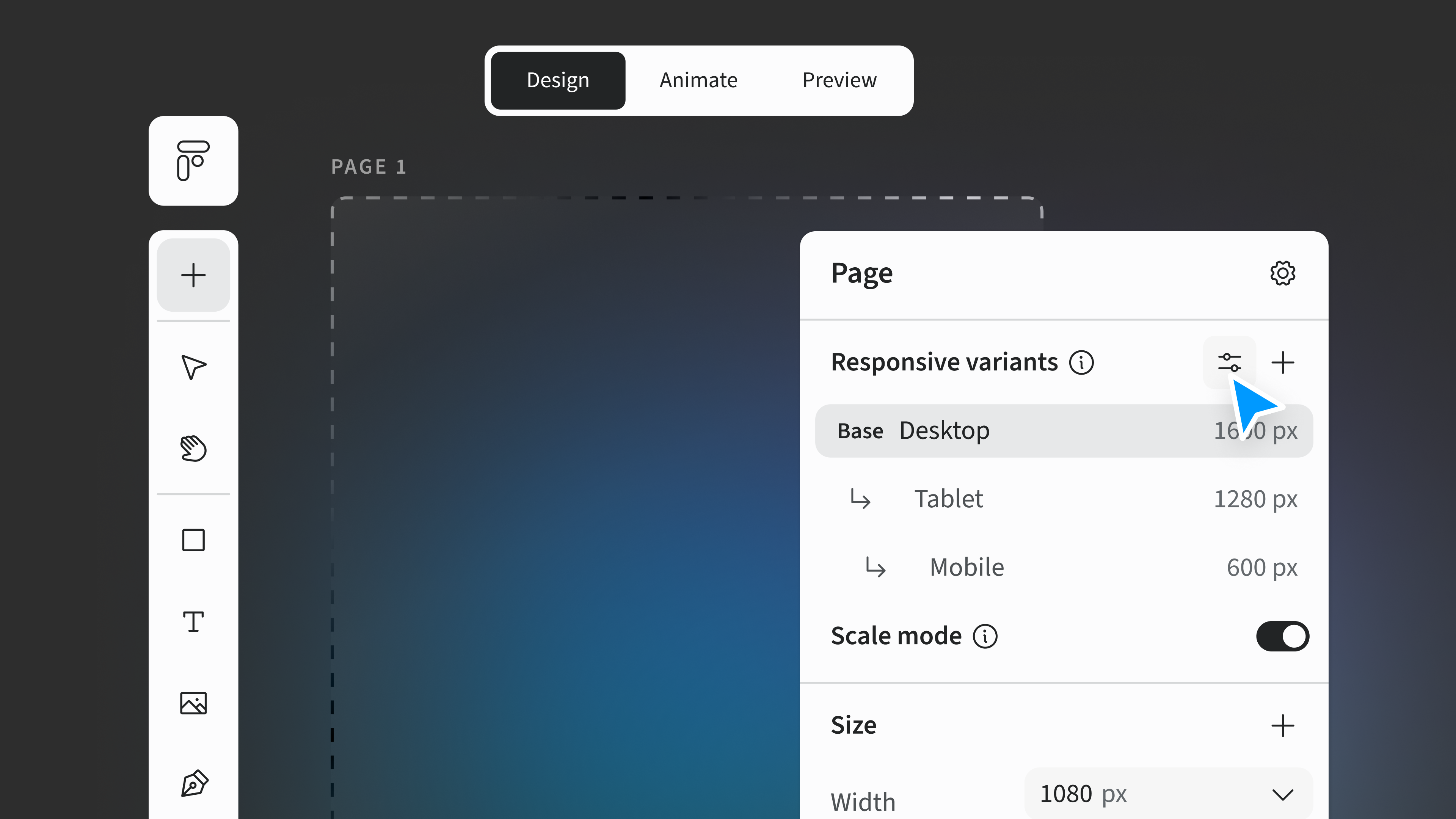
Task: Select the Tablet variant row
Action: [x=1064, y=499]
